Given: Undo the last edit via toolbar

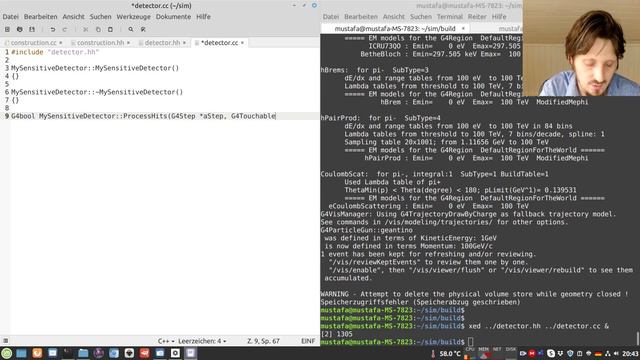Looking at the screenshot, I should (53, 29).
